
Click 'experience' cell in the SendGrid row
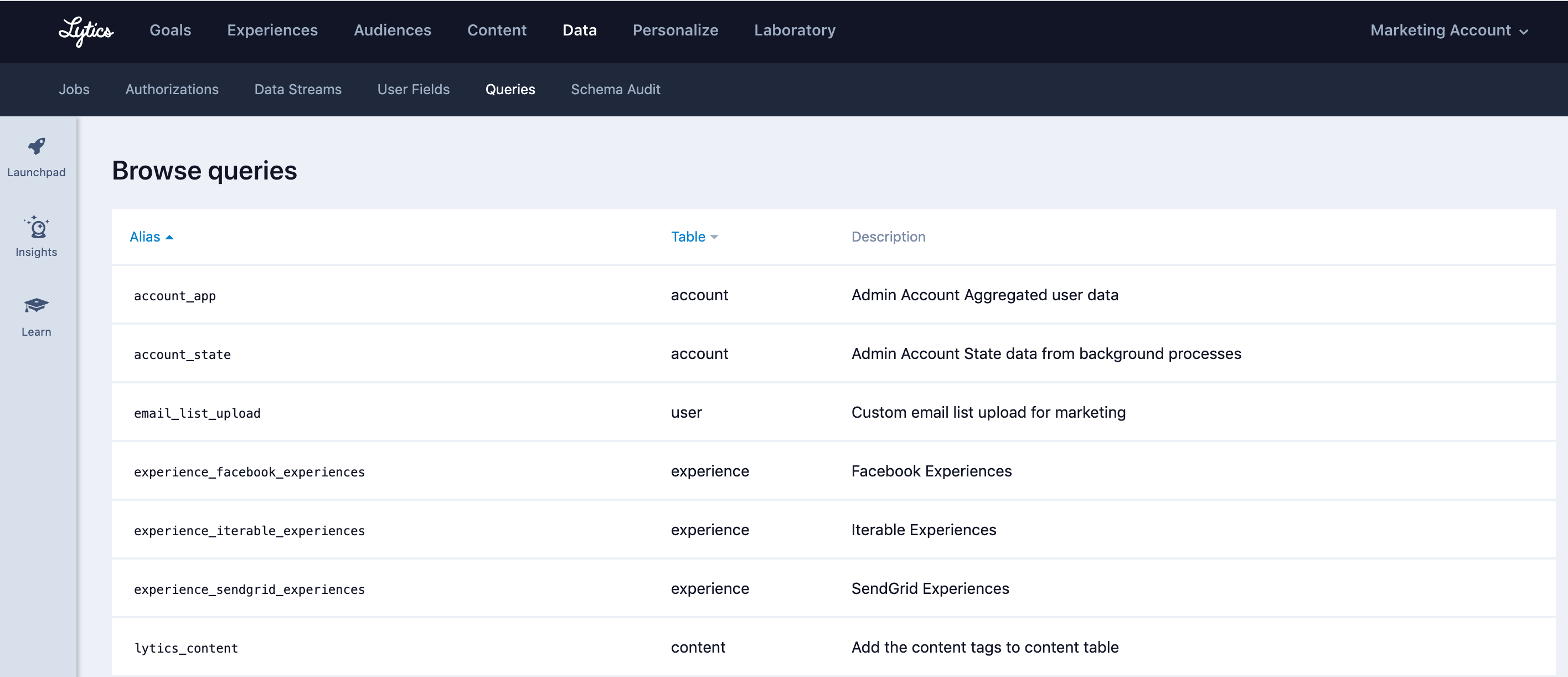(710, 589)
